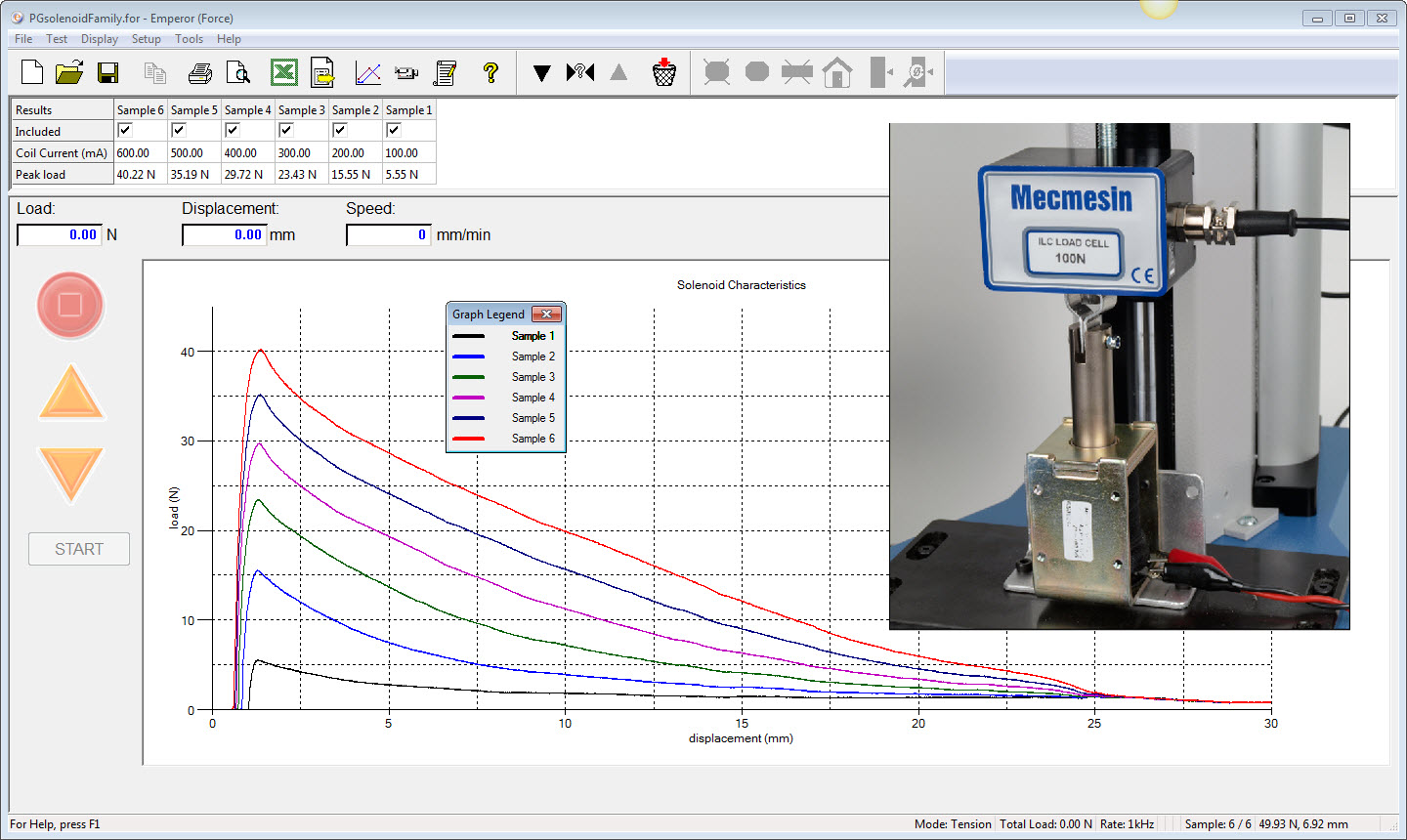The image size is (1407, 840).
Task: Create a new test file
Action: coord(30,71)
